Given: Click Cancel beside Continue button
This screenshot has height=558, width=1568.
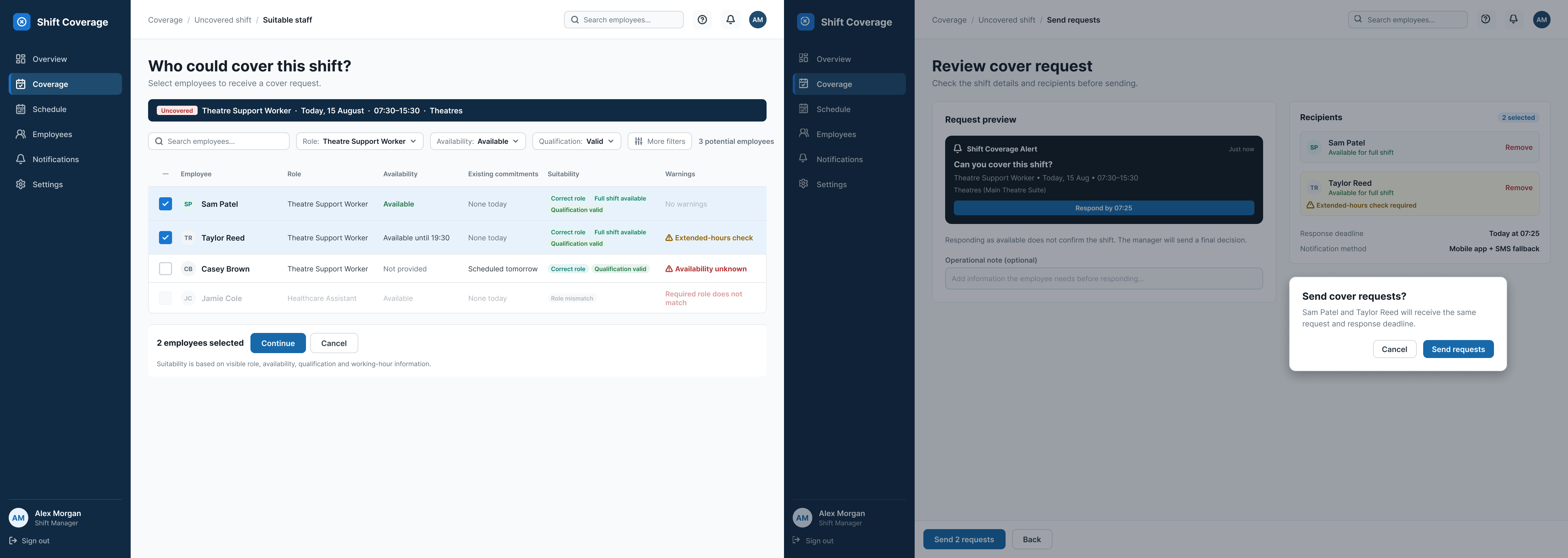Looking at the screenshot, I should [334, 343].
